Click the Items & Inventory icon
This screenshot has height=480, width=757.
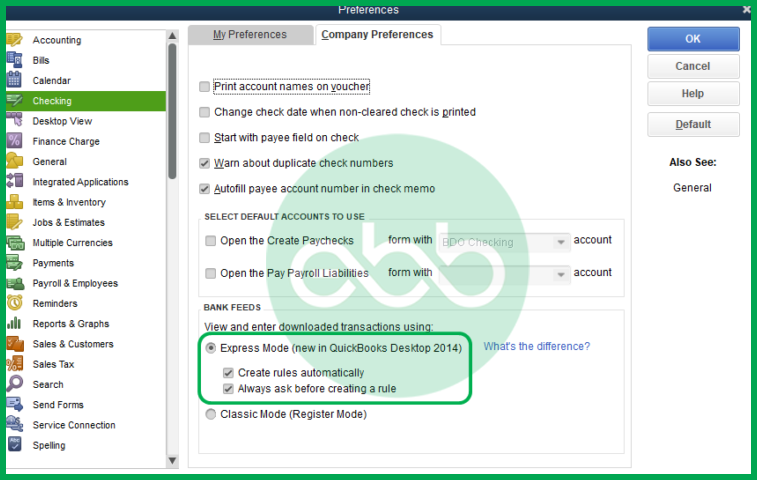(14, 202)
